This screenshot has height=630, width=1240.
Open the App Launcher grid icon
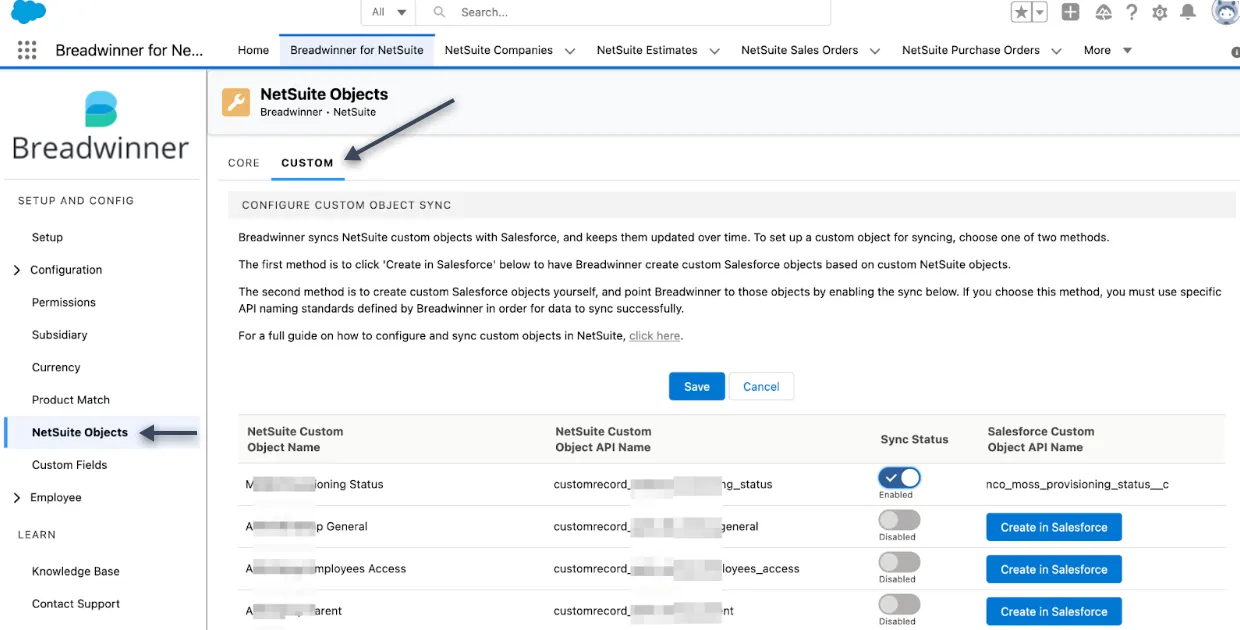click(x=27, y=50)
